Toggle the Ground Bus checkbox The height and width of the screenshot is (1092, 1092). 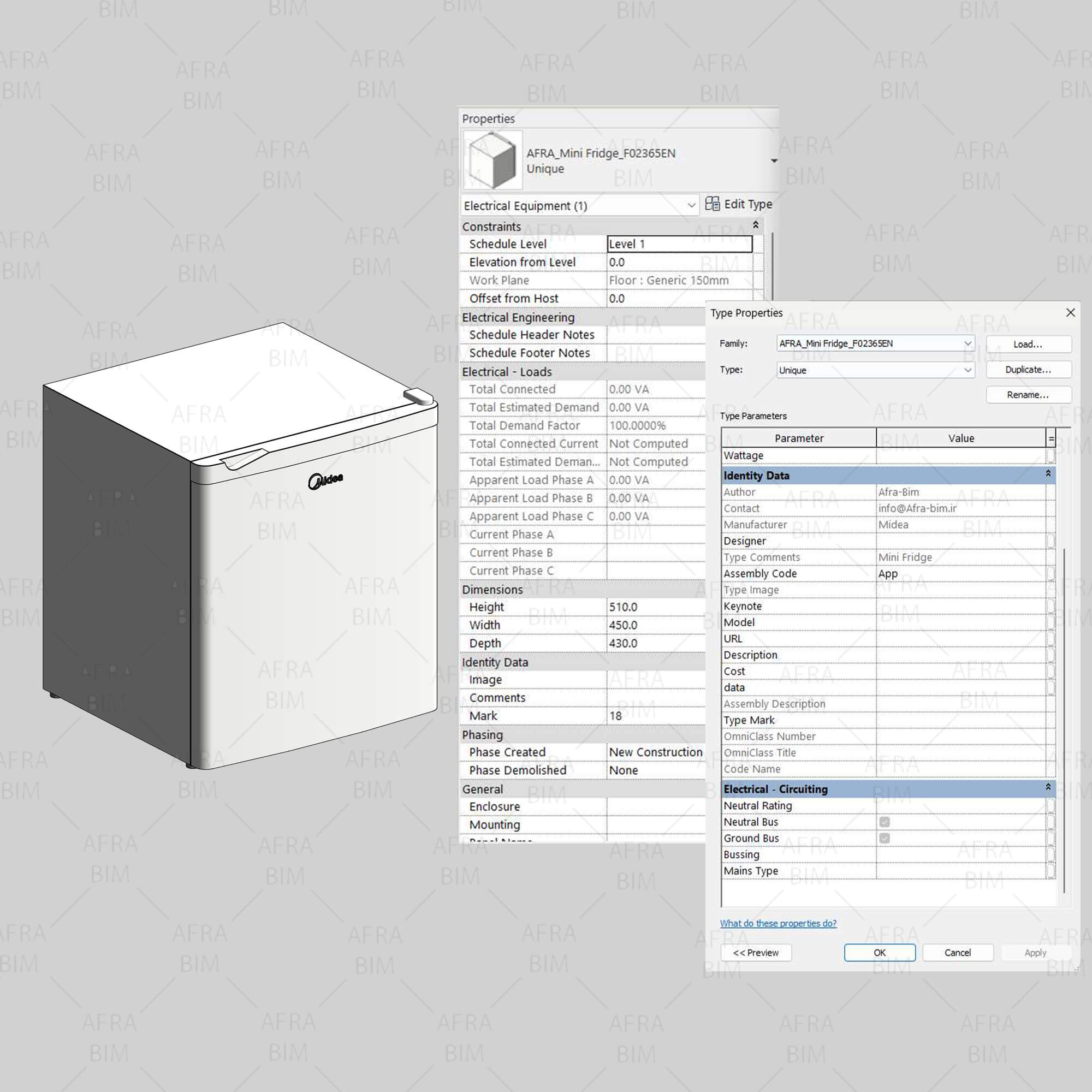point(885,838)
